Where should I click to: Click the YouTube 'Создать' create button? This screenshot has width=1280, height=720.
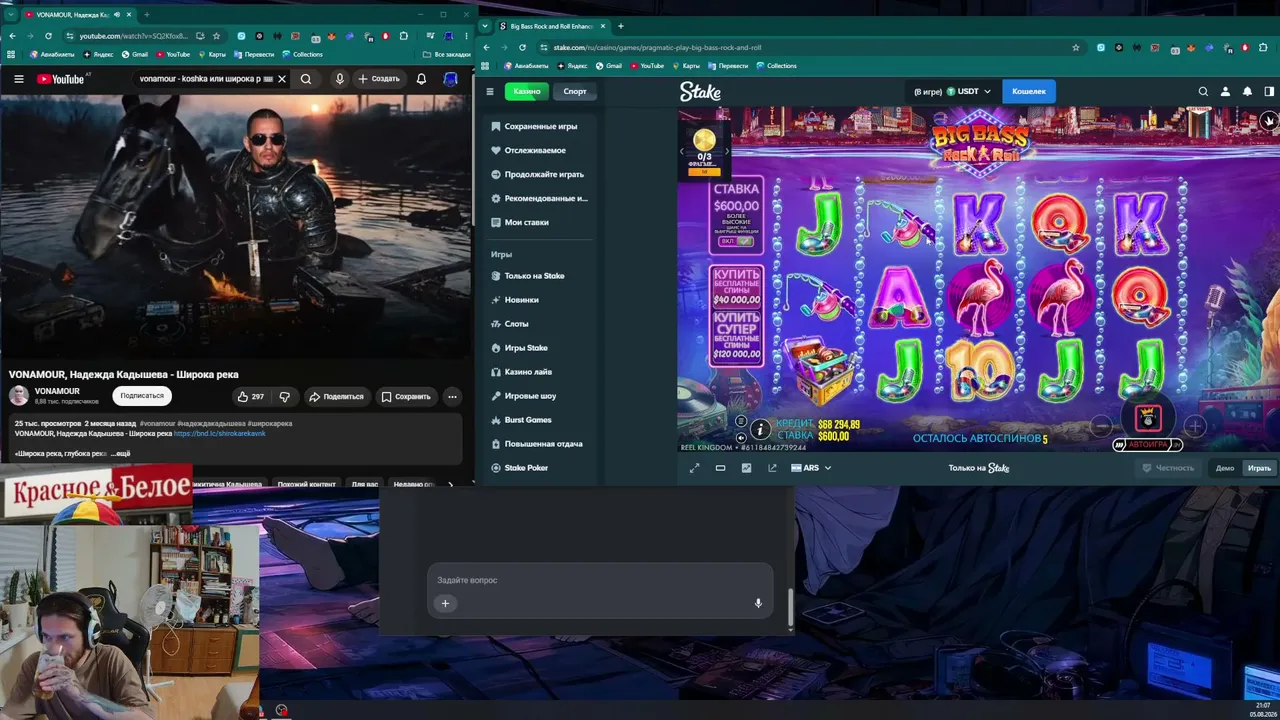coord(379,79)
